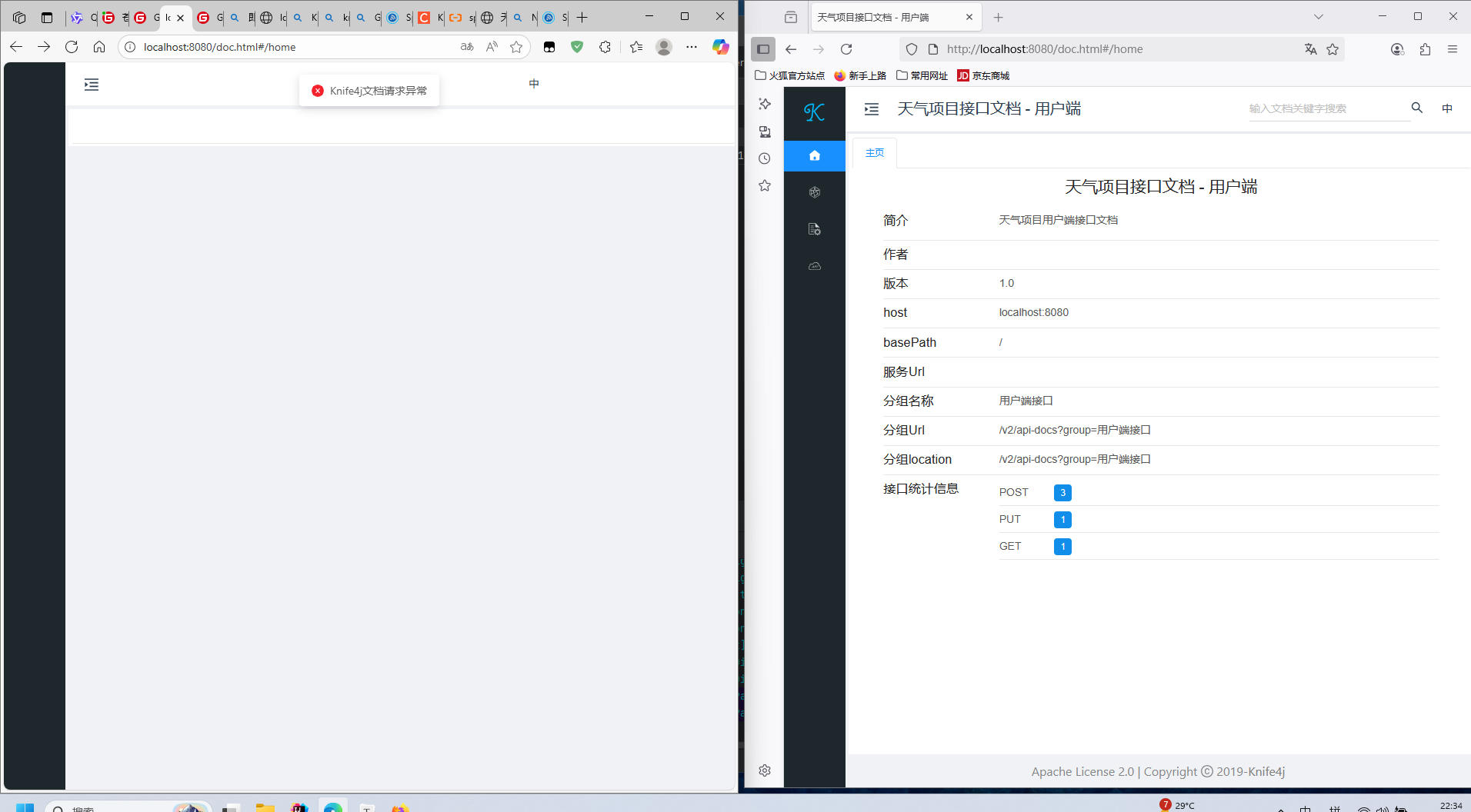Go back in Firefox
The image size is (1471, 812).
point(791,49)
